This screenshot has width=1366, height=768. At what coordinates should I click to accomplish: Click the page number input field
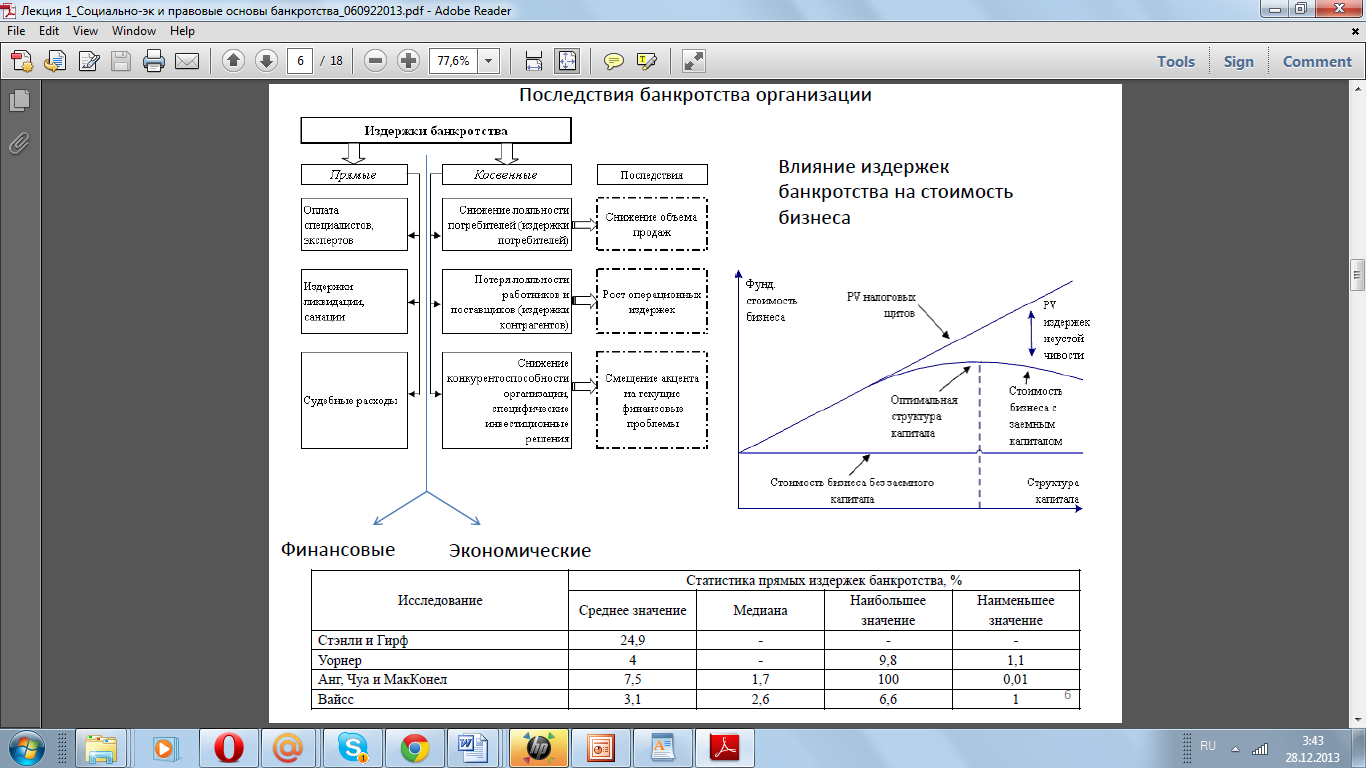(x=299, y=61)
